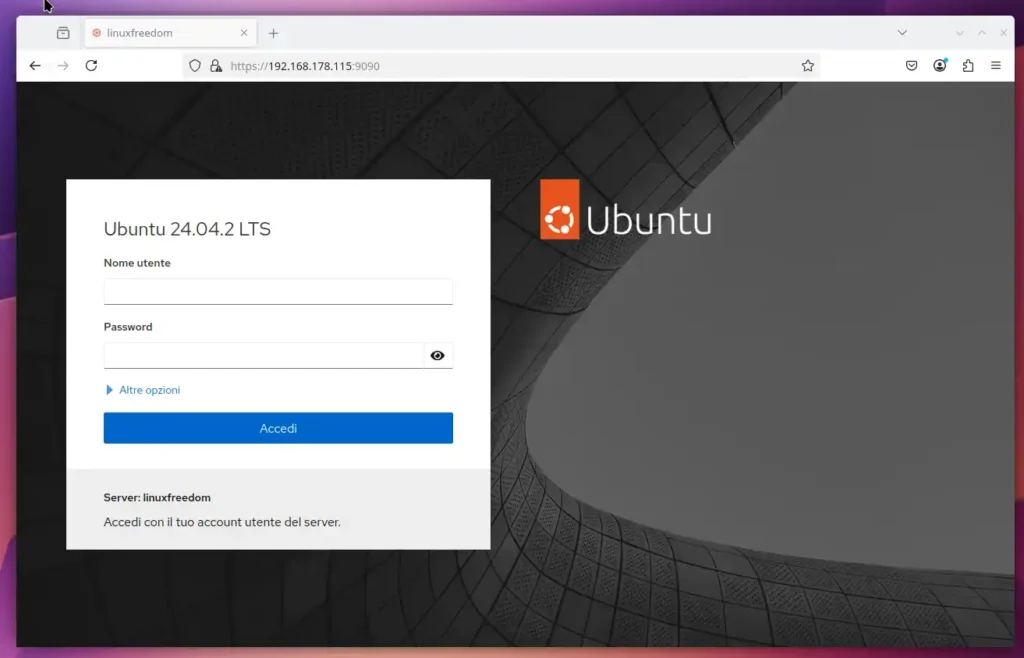Show password with the eye icon
The image size is (1024, 658).
(x=438, y=355)
